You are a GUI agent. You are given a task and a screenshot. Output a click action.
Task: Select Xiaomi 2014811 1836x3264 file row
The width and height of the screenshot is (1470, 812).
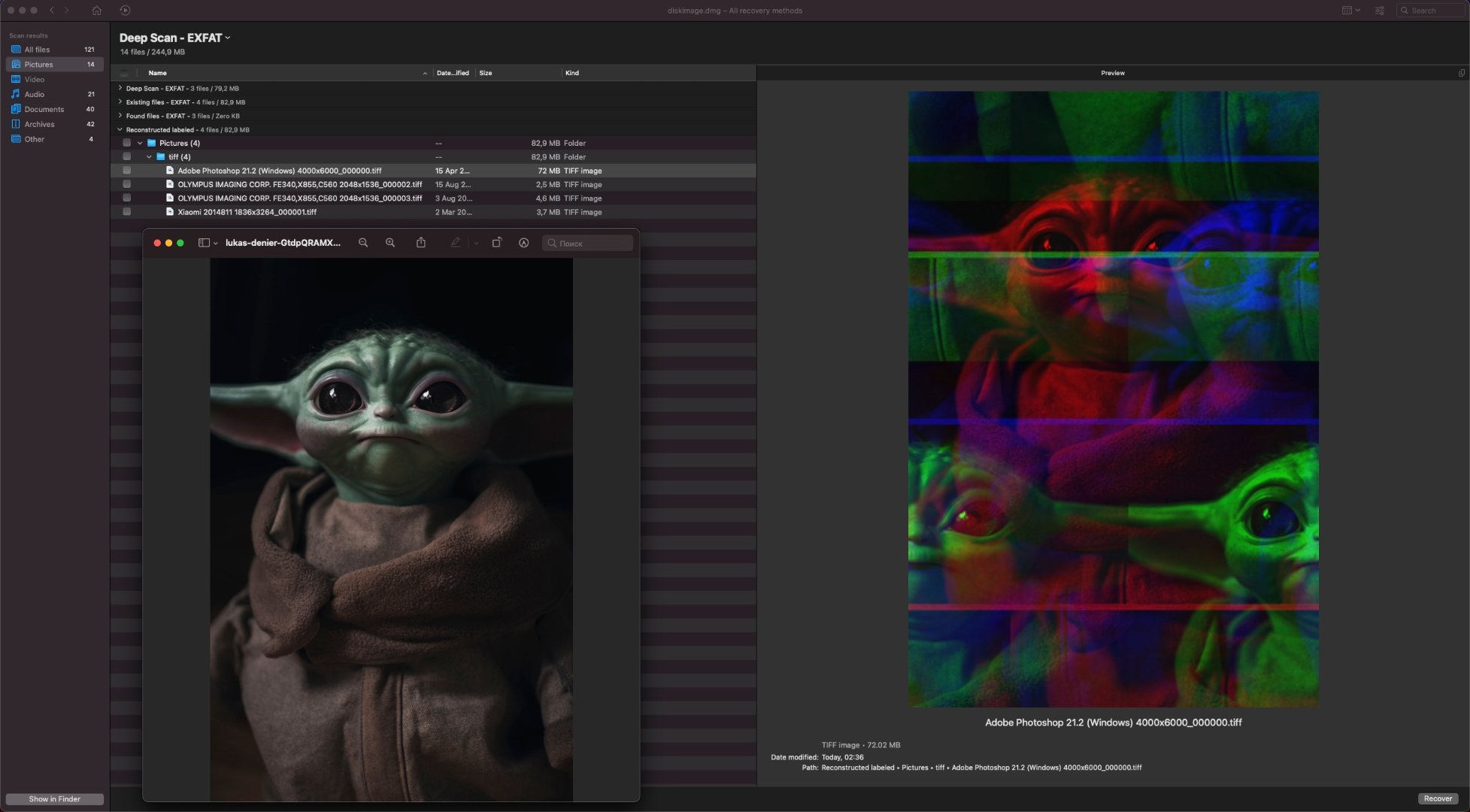coord(433,212)
